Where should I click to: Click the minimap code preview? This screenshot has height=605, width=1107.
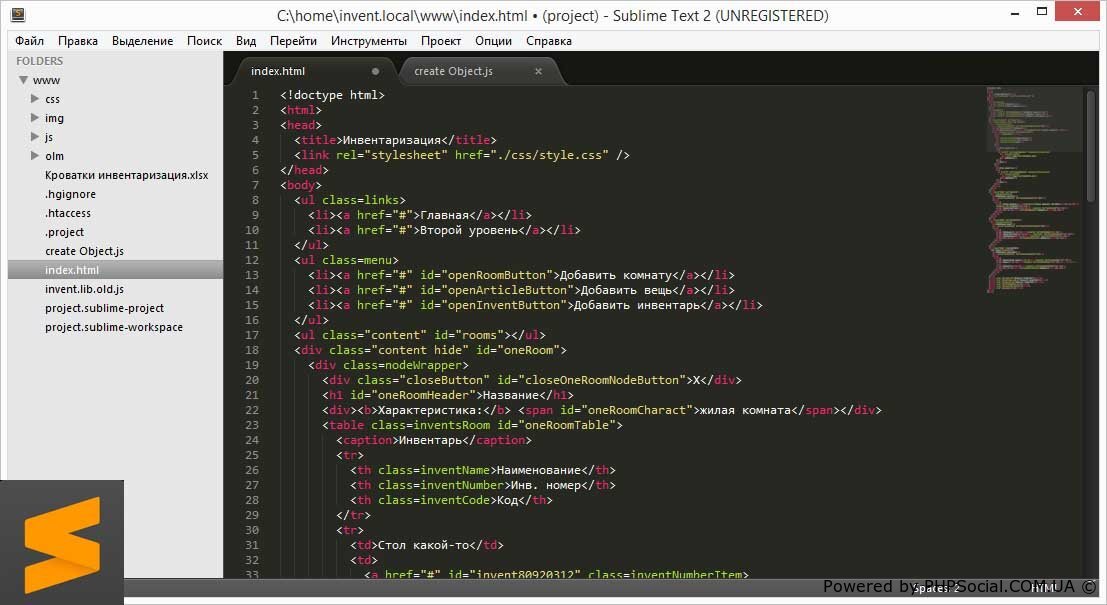pyautogui.click(x=1033, y=190)
